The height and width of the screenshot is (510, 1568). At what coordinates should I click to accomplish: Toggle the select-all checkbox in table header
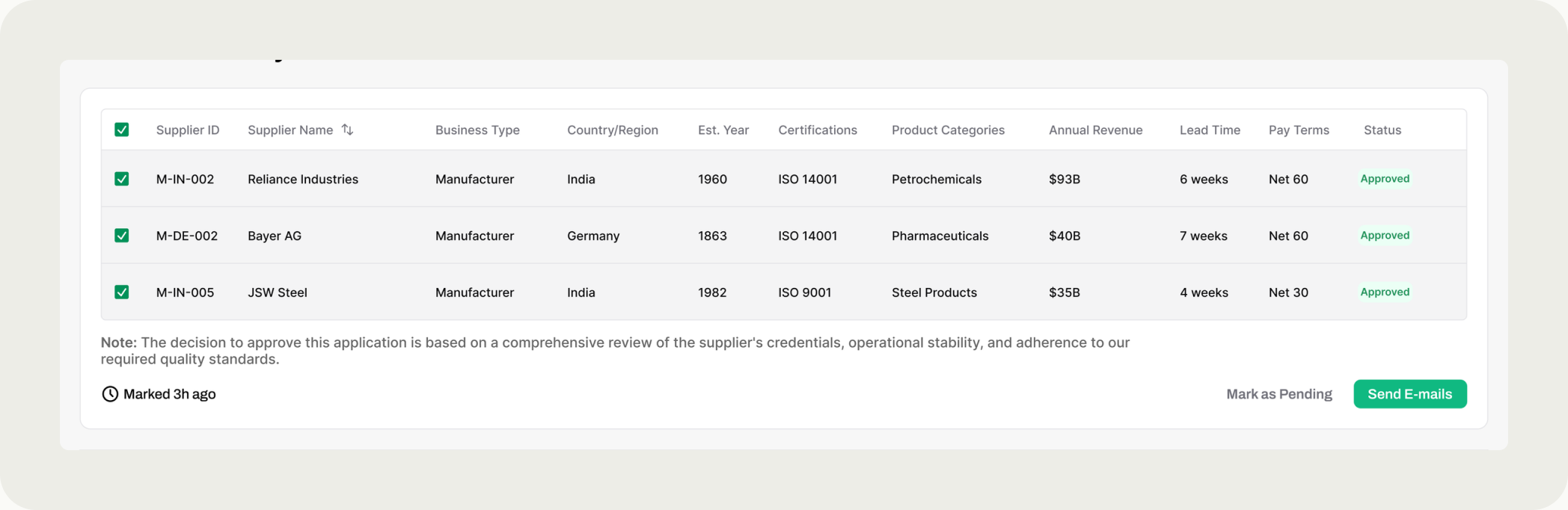(x=122, y=130)
